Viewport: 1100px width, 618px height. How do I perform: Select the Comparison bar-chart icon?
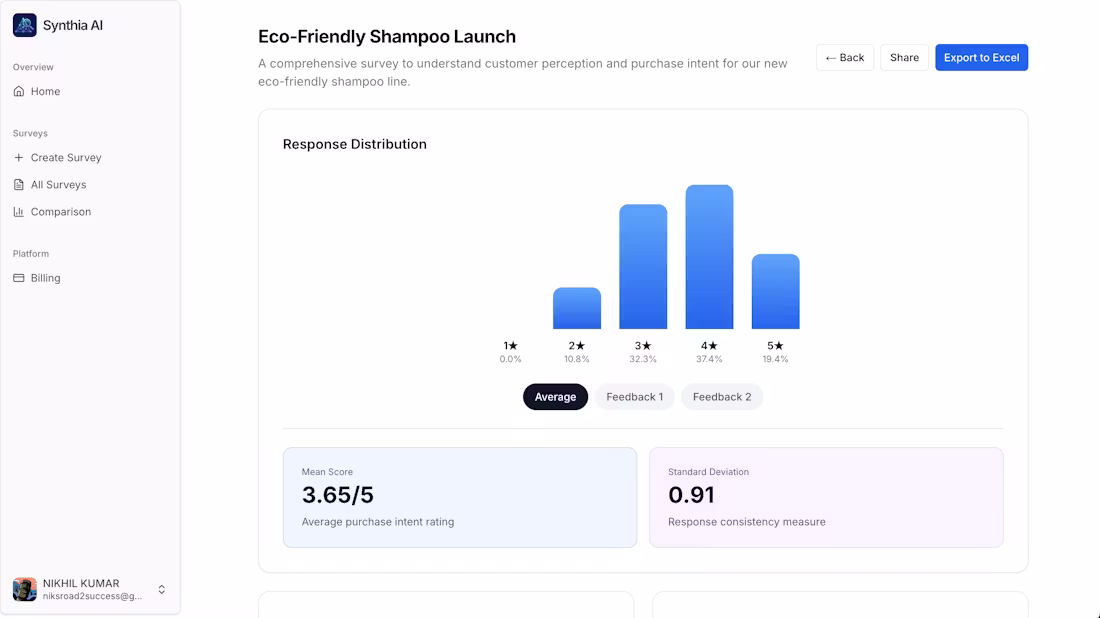[x=19, y=211]
